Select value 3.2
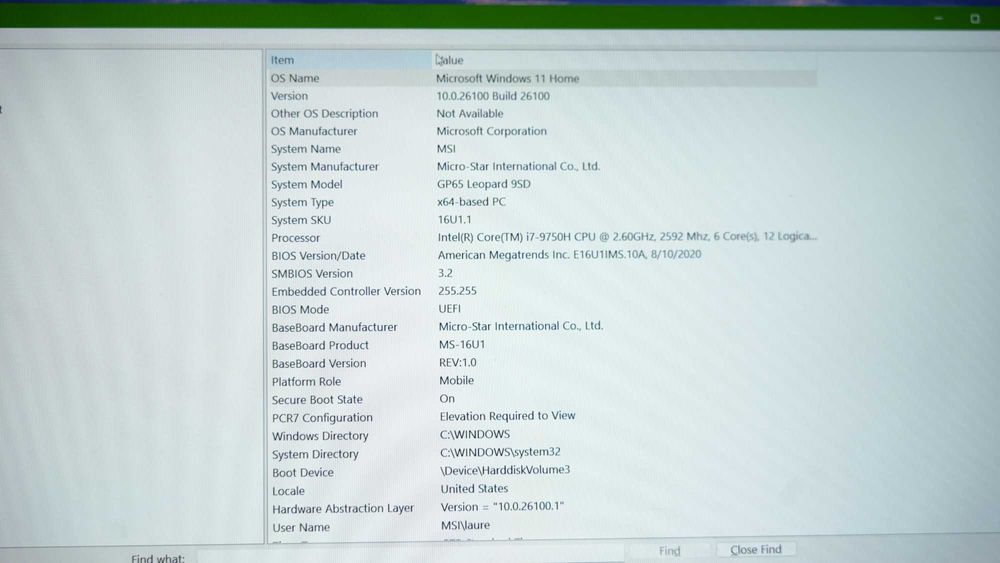 click(x=445, y=273)
